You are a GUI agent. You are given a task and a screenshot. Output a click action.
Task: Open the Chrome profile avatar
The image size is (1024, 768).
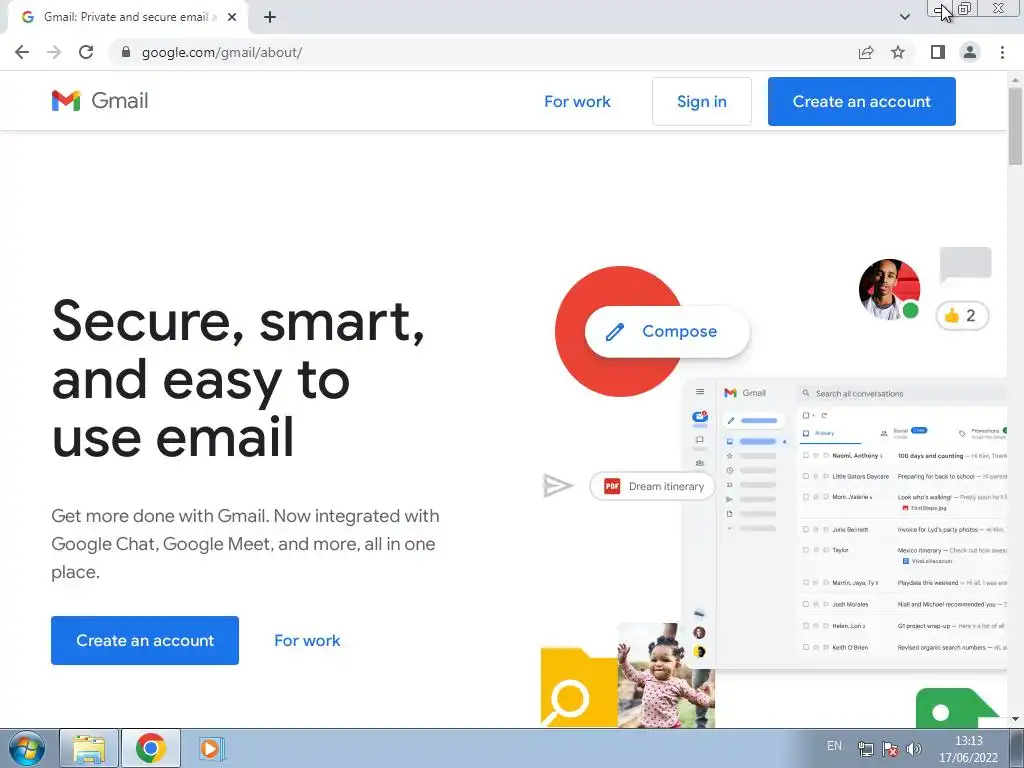coord(970,52)
